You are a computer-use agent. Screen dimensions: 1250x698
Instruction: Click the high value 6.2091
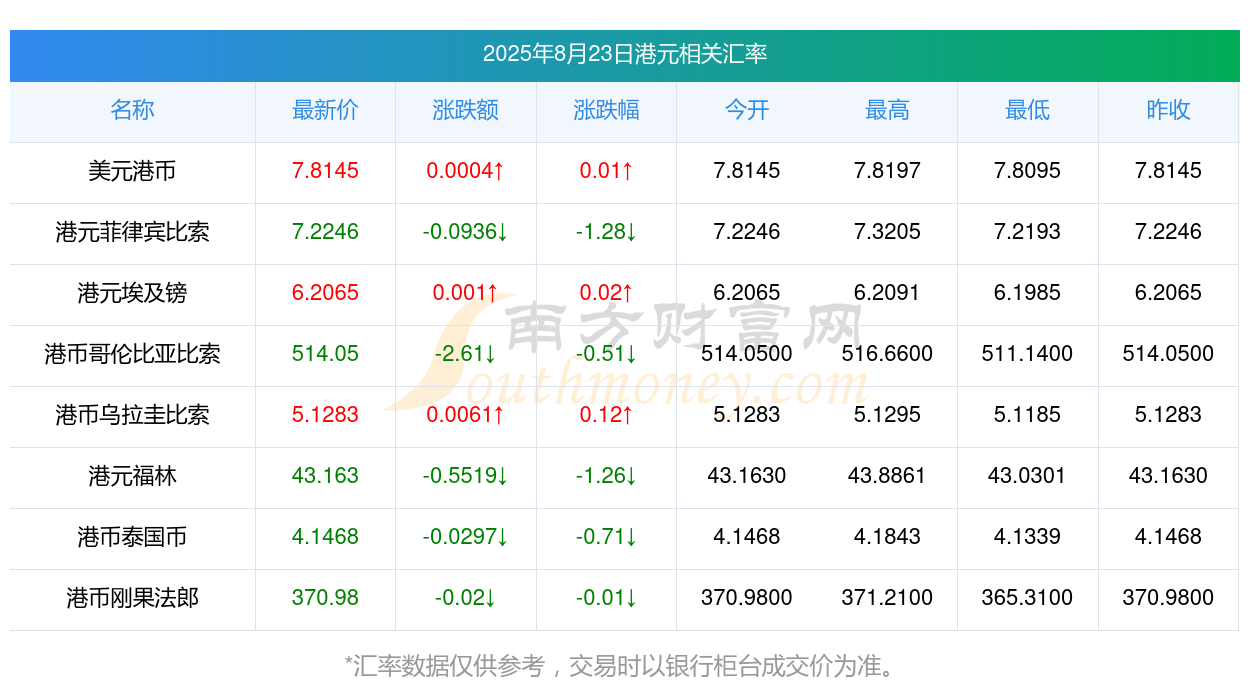point(887,293)
